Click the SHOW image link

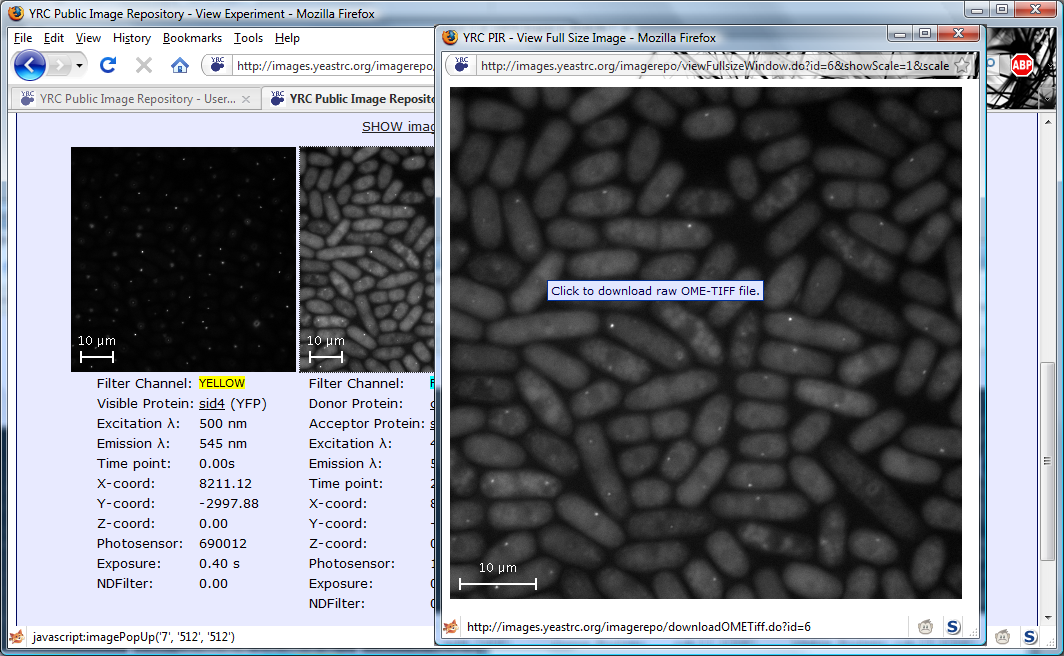pos(398,126)
